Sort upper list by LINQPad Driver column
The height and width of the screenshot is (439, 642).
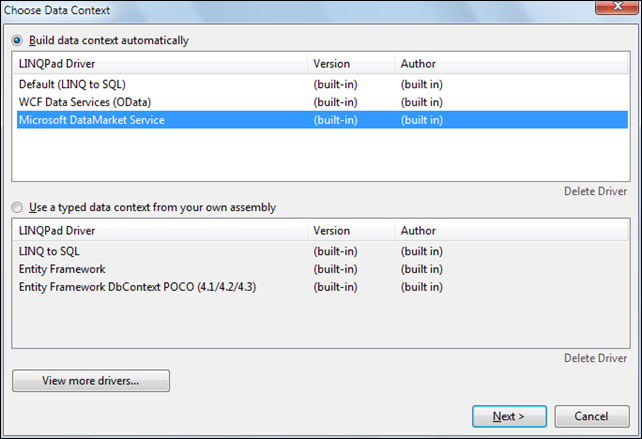click(160, 63)
